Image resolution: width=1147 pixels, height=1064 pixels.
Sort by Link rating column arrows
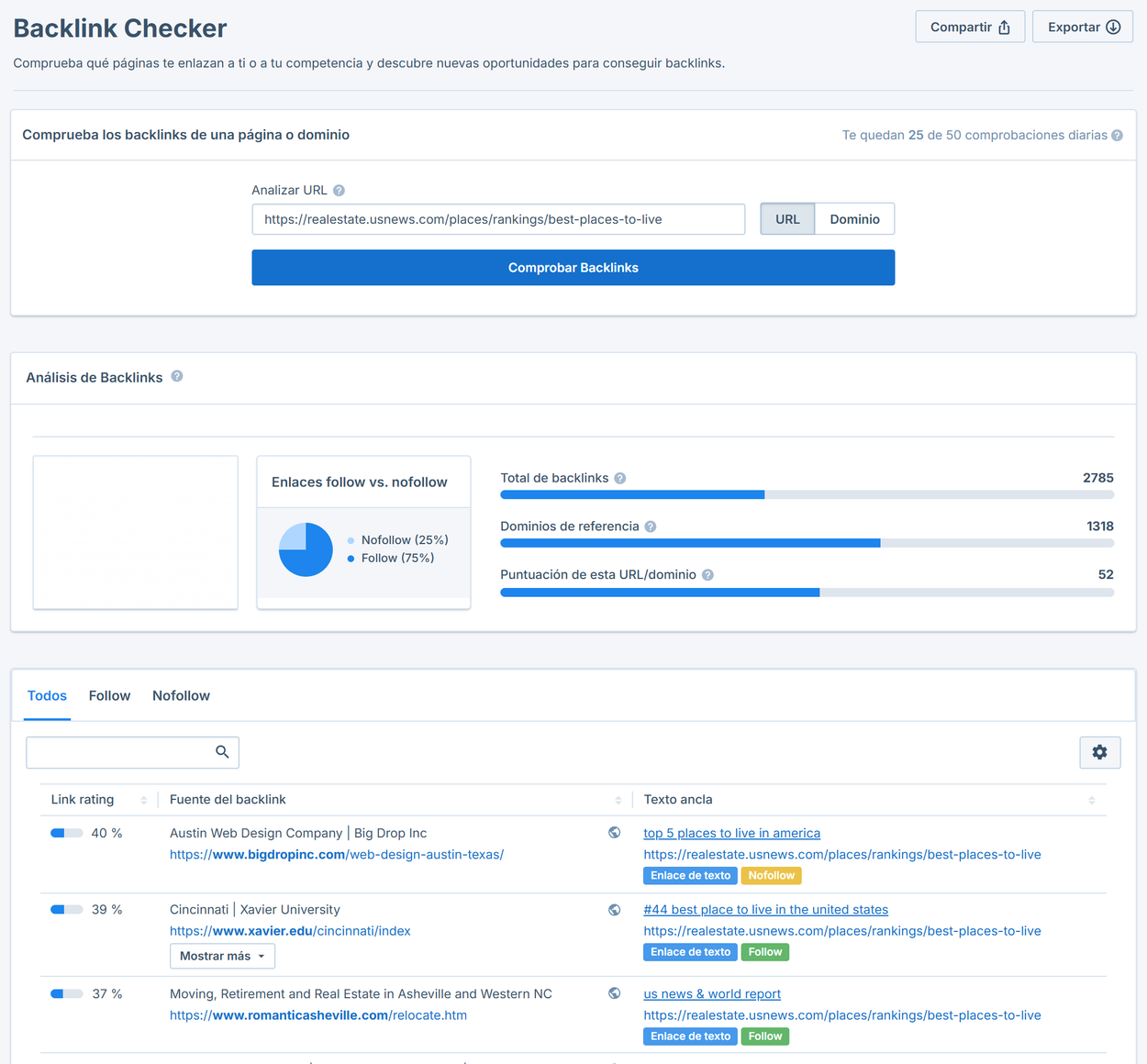143,800
